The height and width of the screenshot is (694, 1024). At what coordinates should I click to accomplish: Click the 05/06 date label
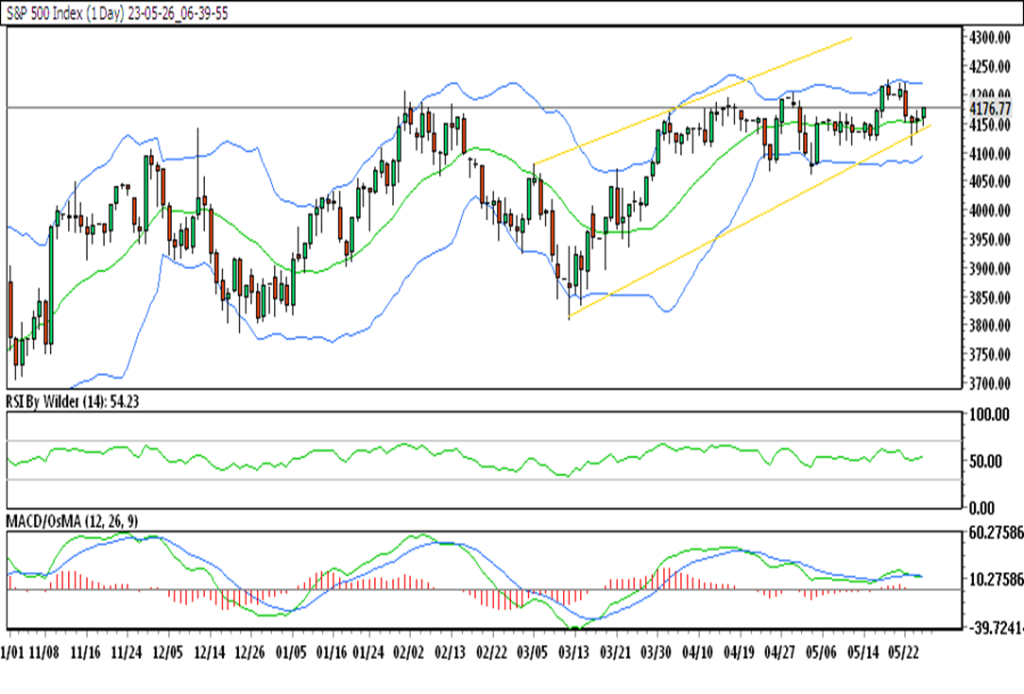coord(822,652)
